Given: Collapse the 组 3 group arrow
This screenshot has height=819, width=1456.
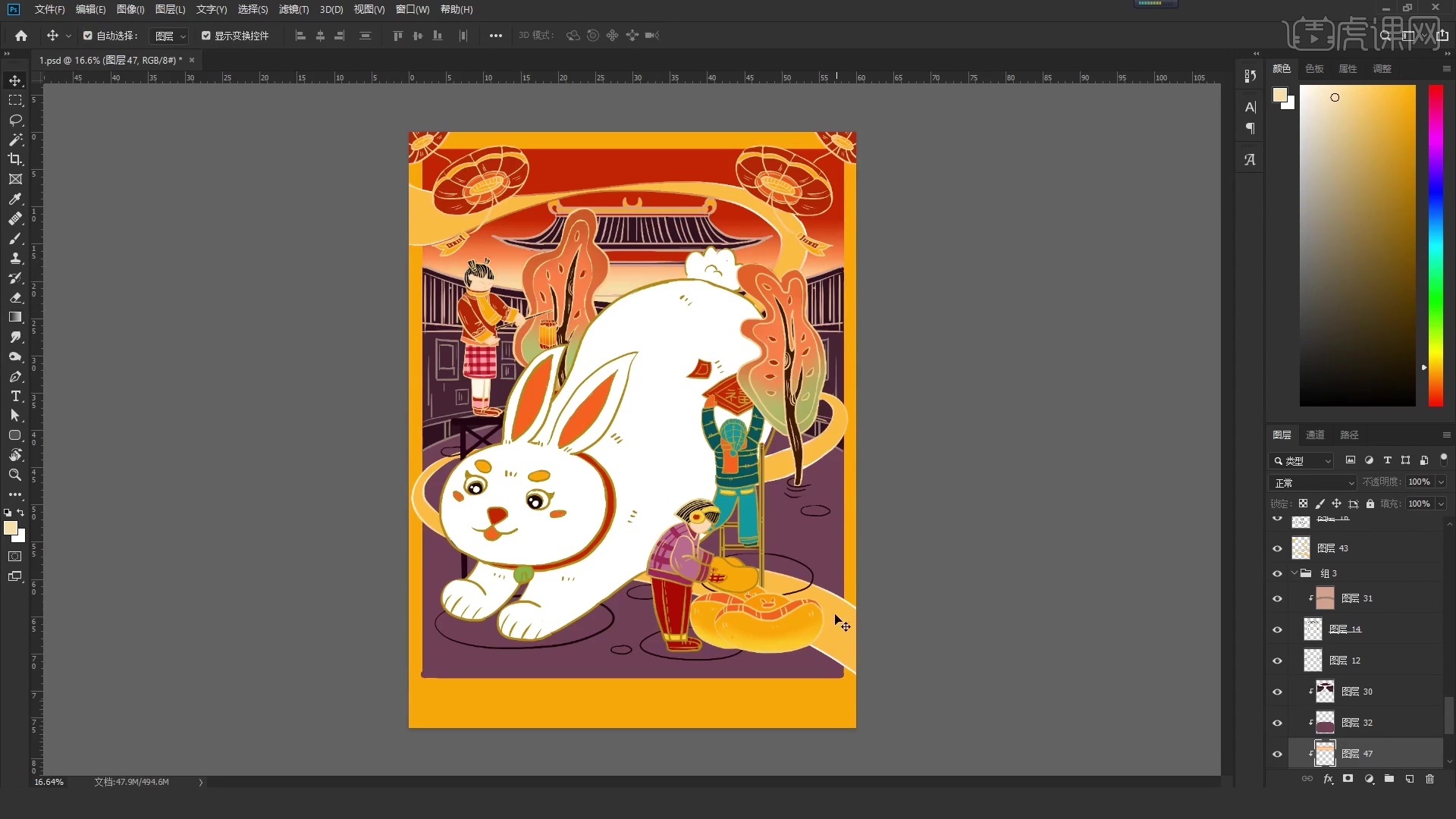Looking at the screenshot, I should [1294, 573].
